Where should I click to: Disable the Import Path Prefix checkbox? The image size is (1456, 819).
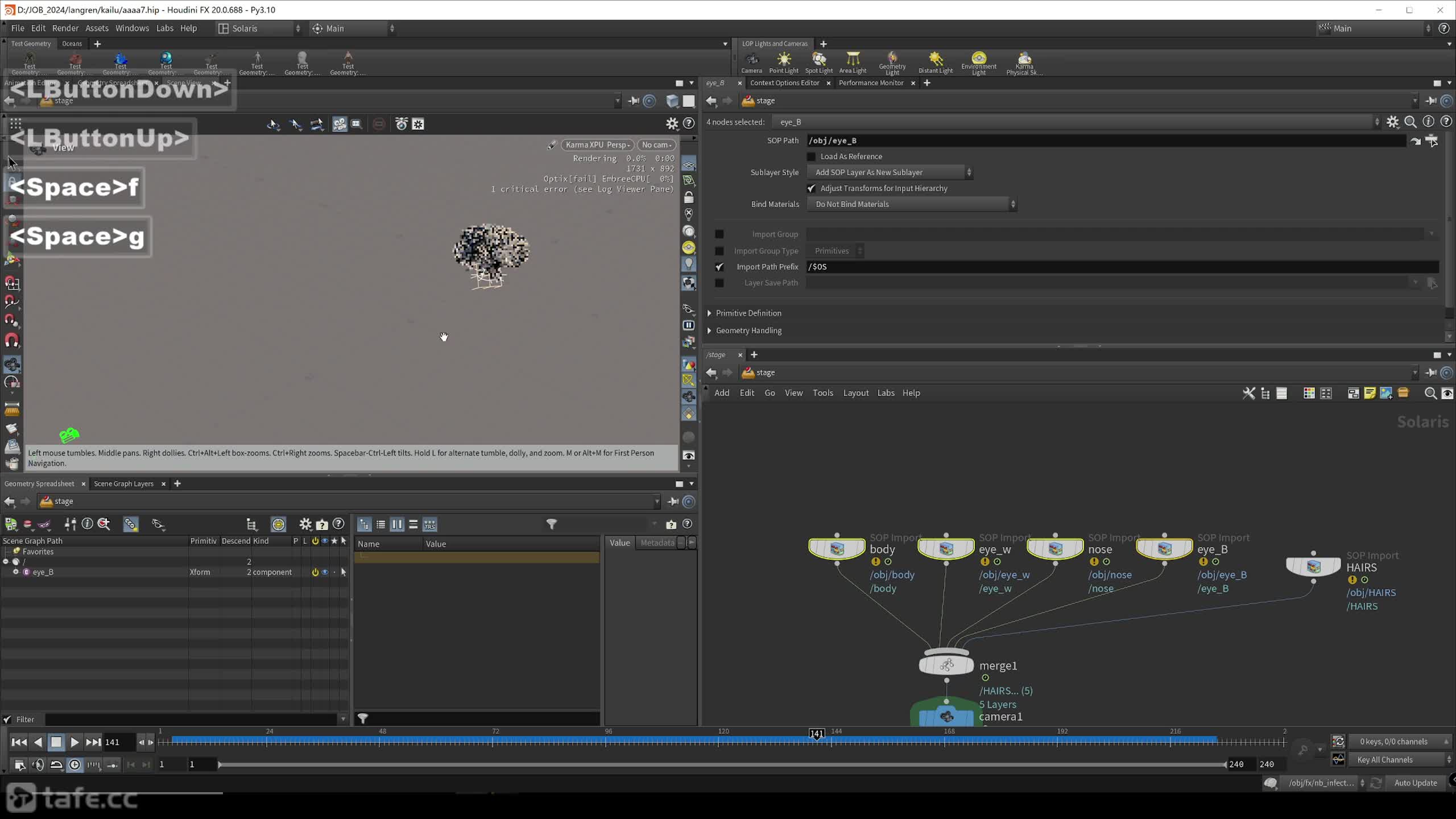pos(719,267)
